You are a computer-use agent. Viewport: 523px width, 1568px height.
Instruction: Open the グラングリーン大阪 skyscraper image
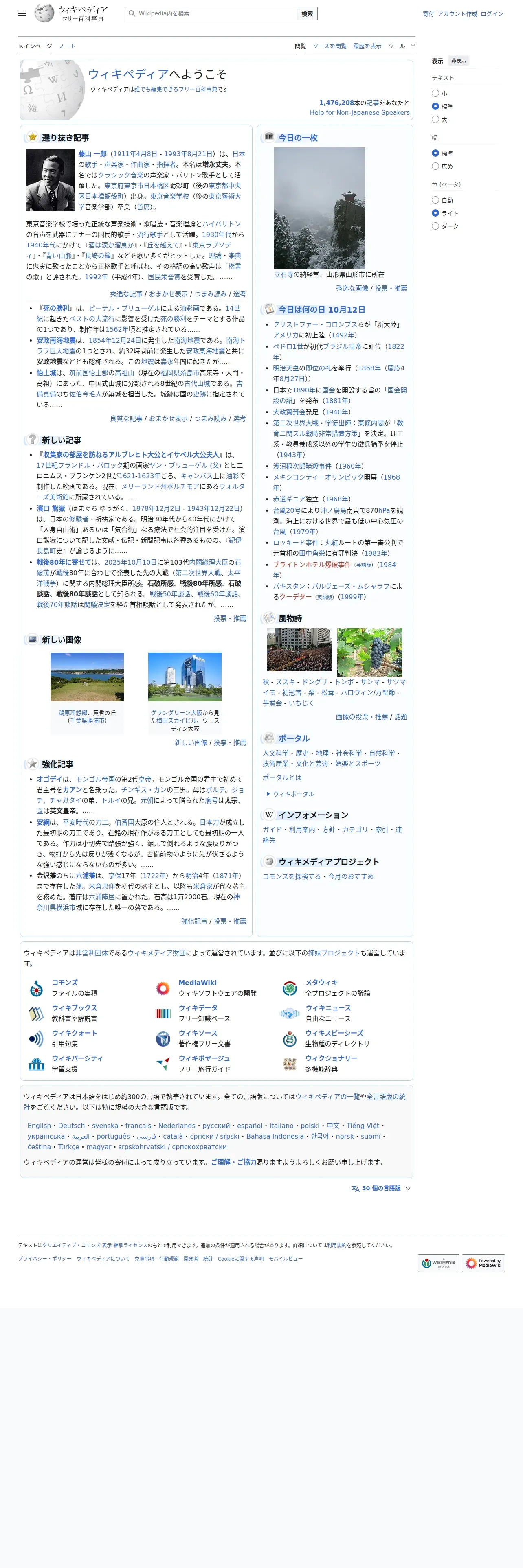(x=185, y=677)
